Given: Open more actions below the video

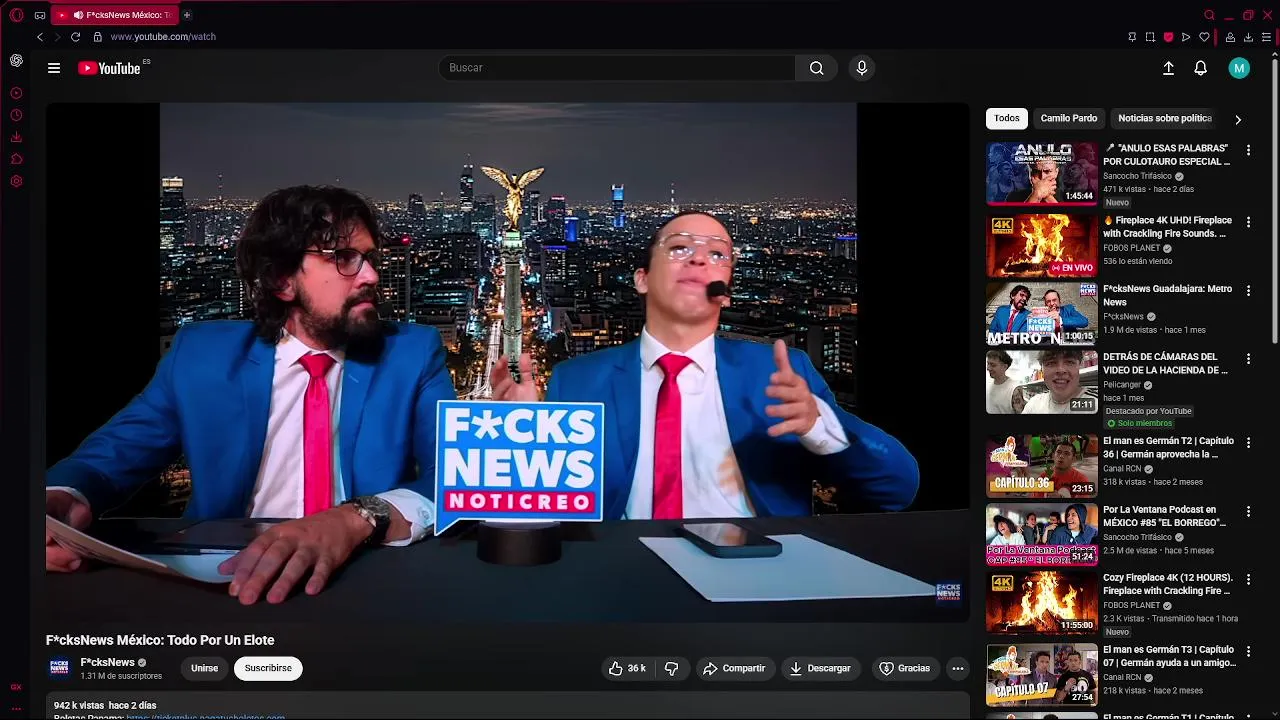Looking at the screenshot, I should pos(957,668).
